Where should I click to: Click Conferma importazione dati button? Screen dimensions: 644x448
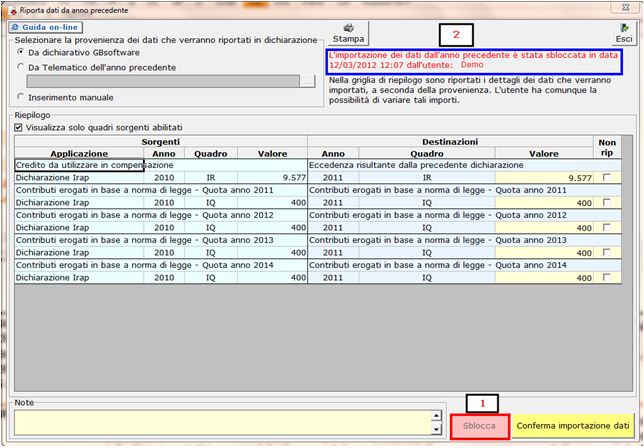click(x=573, y=426)
